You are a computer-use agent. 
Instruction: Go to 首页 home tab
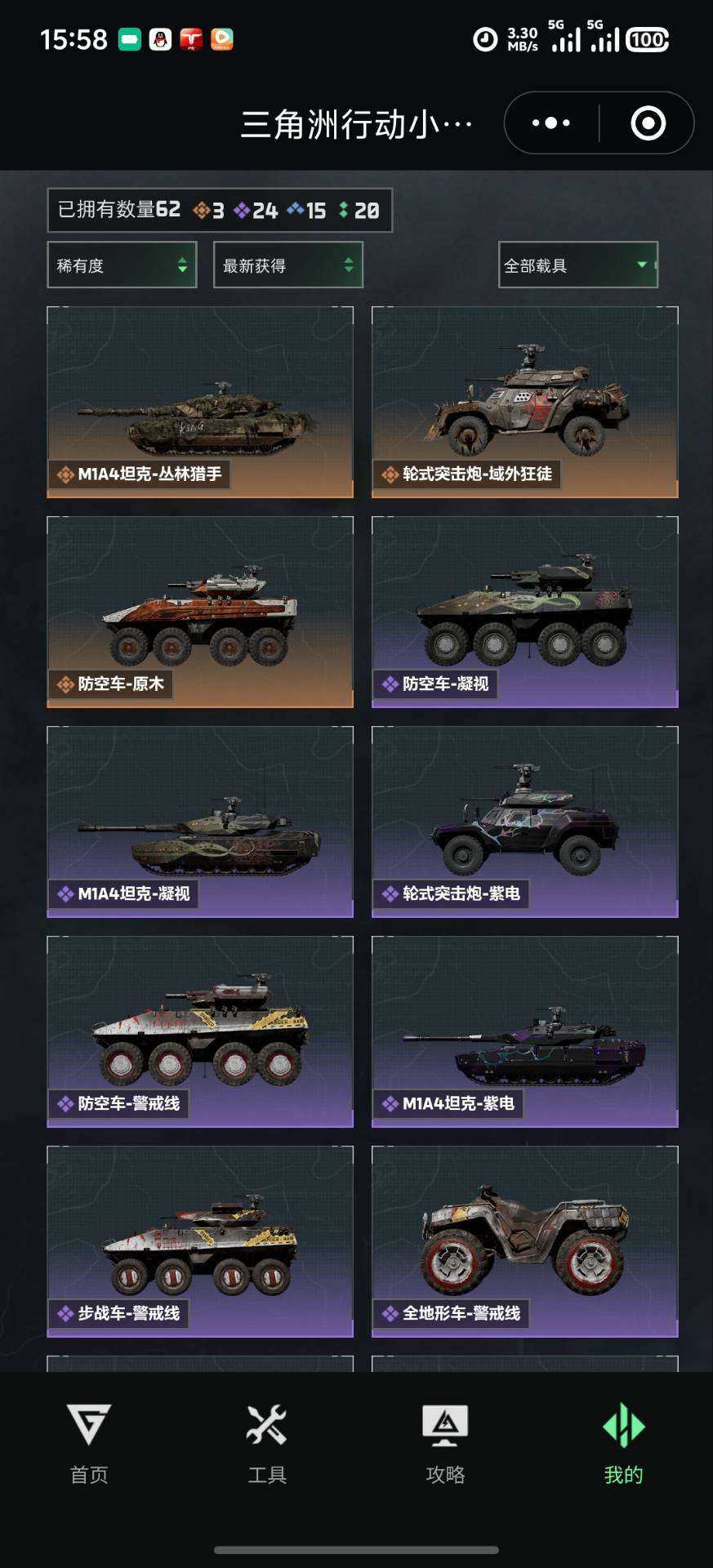coord(89,1444)
